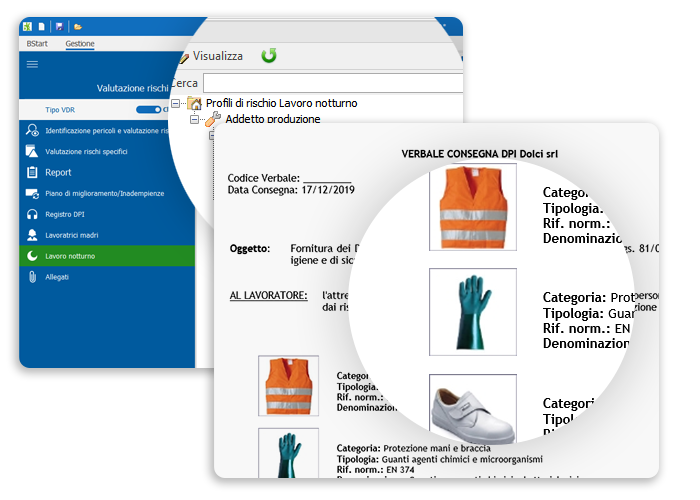Click the Lavoro notturno moon icon

click(x=31, y=256)
